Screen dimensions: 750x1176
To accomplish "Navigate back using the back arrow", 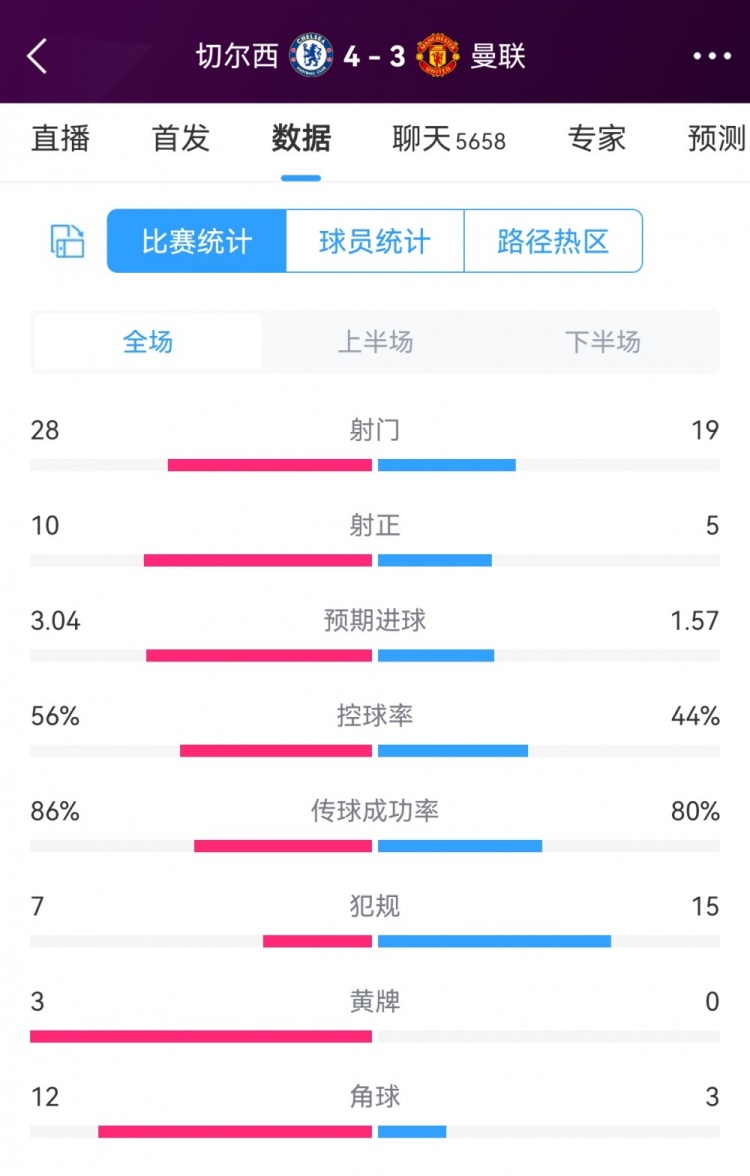I will pyautogui.click(x=38, y=57).
